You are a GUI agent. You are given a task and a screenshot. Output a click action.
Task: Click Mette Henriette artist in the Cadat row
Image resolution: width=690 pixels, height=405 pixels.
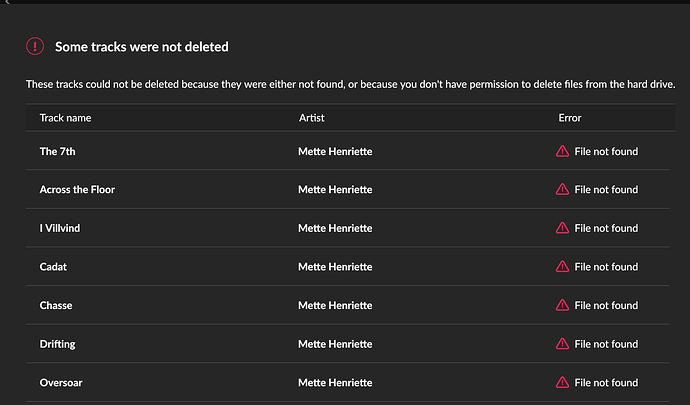coord(335,267)
